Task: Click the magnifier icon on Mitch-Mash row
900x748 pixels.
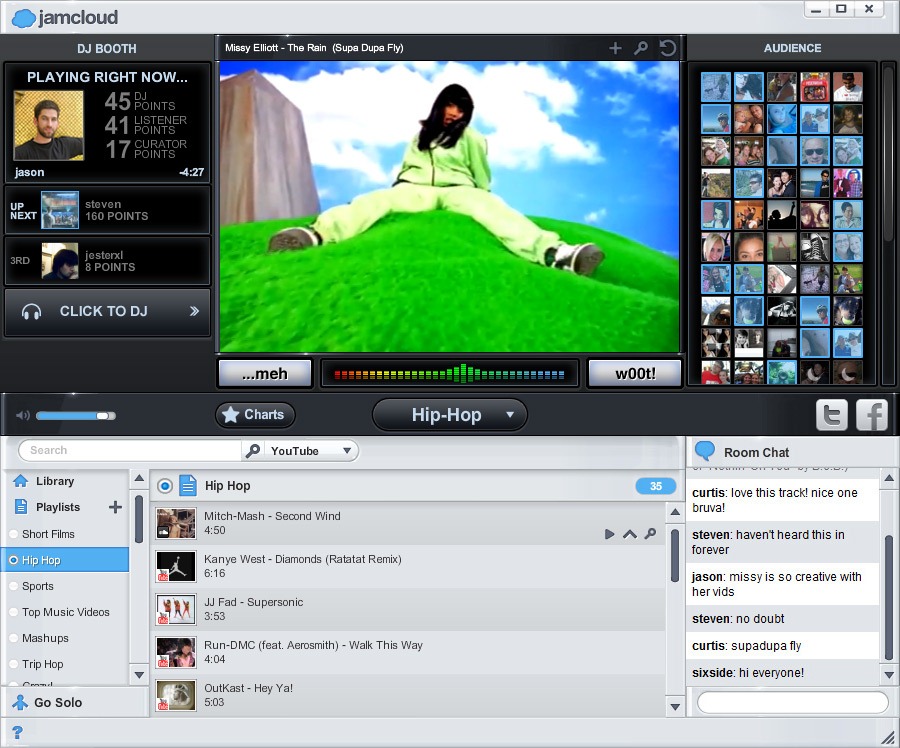Action: (x=650, y=534)
